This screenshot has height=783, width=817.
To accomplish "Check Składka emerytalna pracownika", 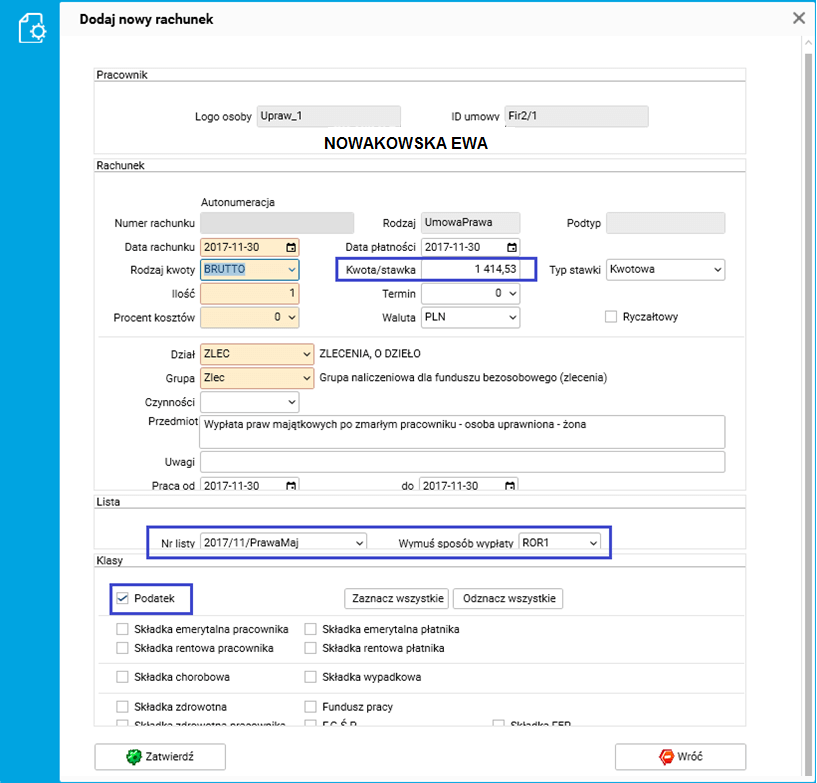I will (x=122, y=629).
